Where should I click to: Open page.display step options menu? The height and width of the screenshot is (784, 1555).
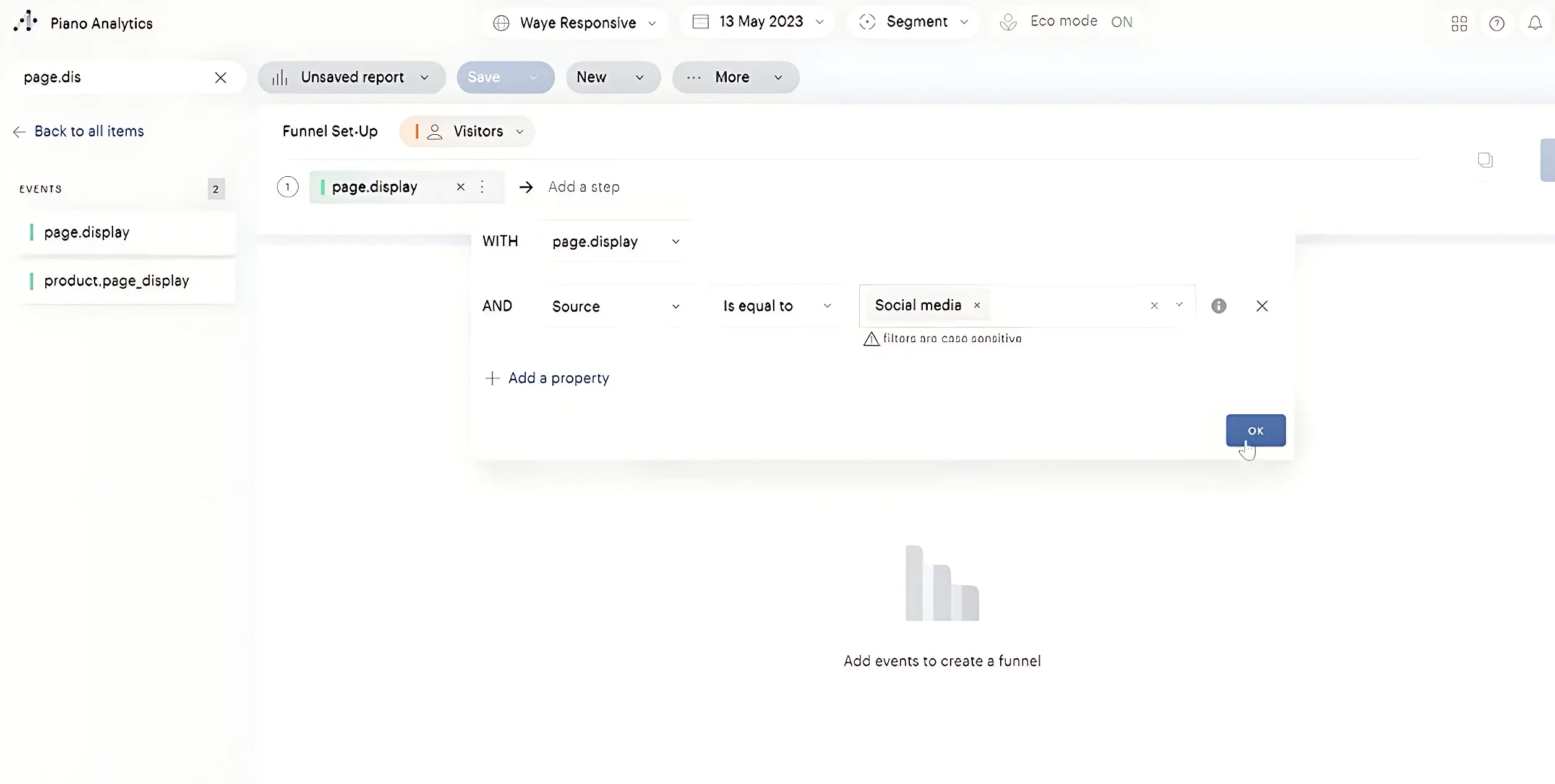pos(482,187)
